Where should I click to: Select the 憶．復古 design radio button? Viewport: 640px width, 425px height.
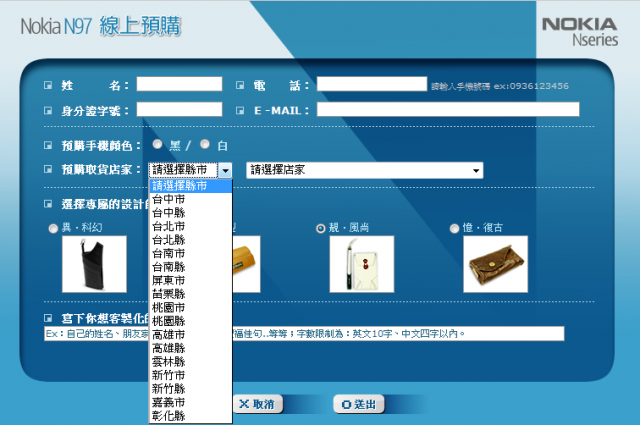tap(454, 229)
